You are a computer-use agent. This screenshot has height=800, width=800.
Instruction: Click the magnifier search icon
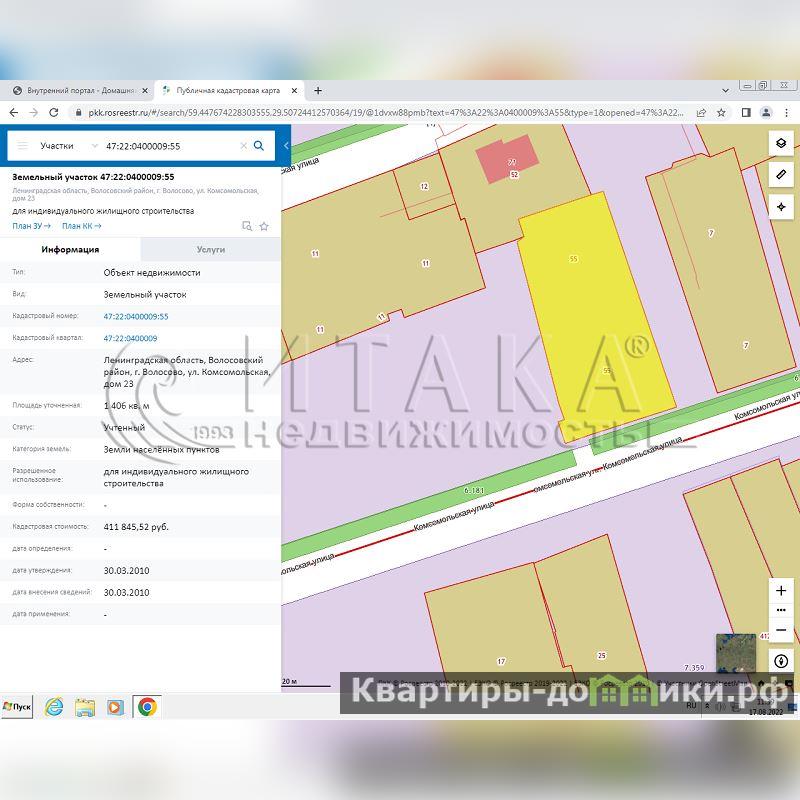coord(259,146)
